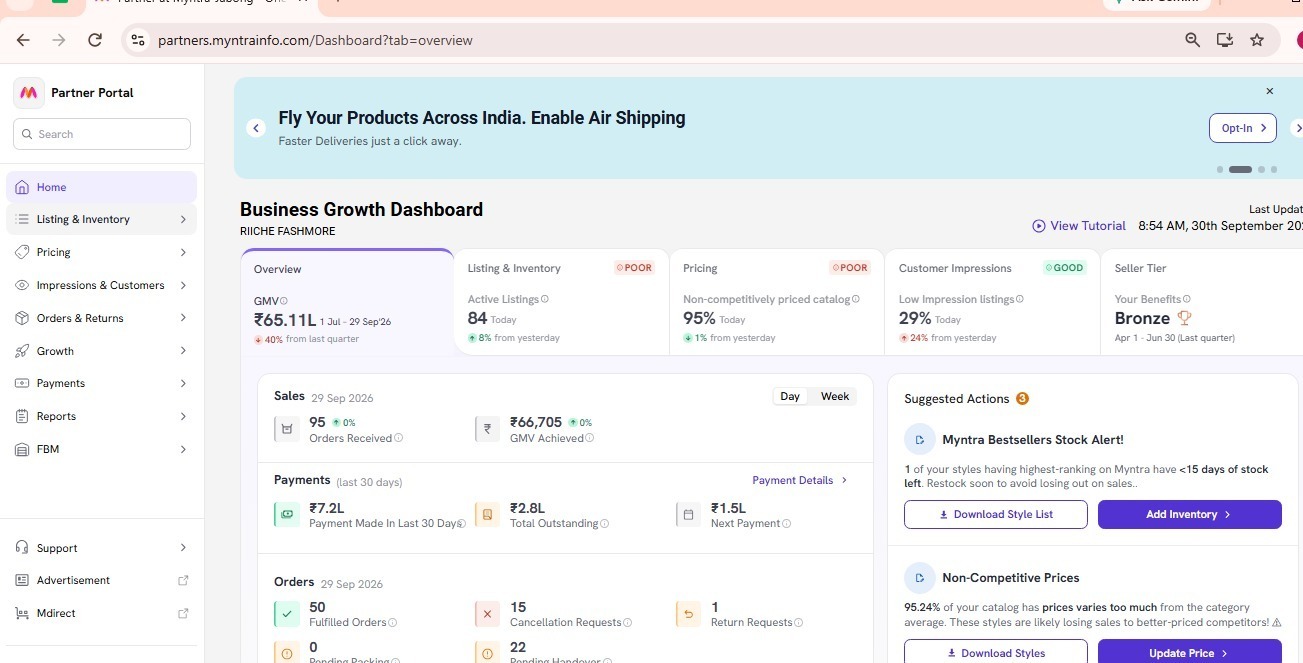Click Cancellation Requests info icon
1303x663 pixels.
[628, 622]
